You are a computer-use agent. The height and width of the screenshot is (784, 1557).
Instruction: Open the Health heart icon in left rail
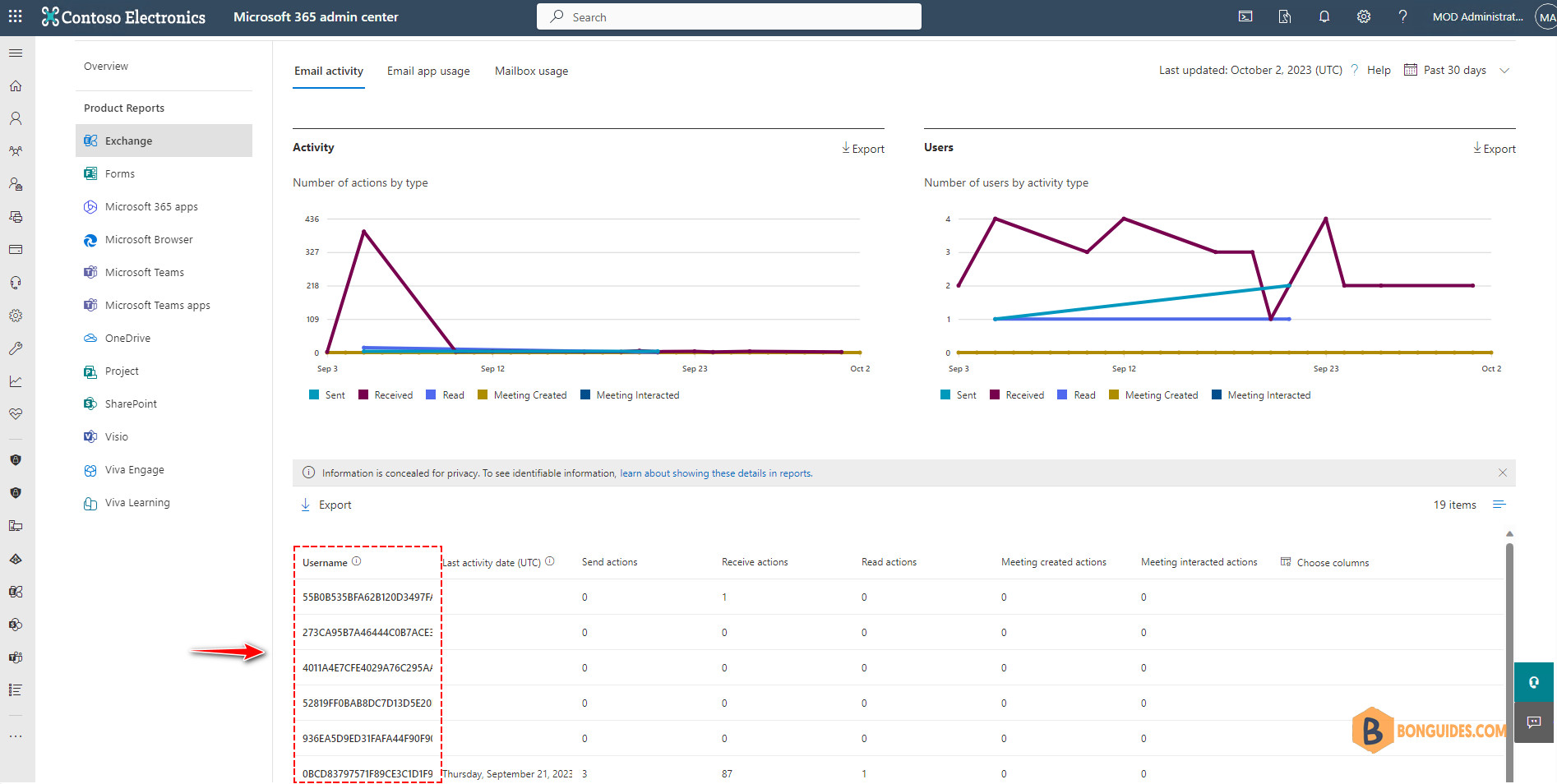(16, 414)
